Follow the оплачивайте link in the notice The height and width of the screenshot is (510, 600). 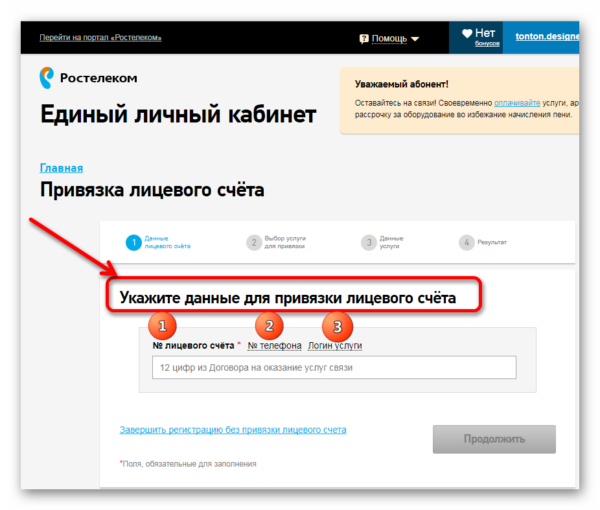click(x=517, y=103)
